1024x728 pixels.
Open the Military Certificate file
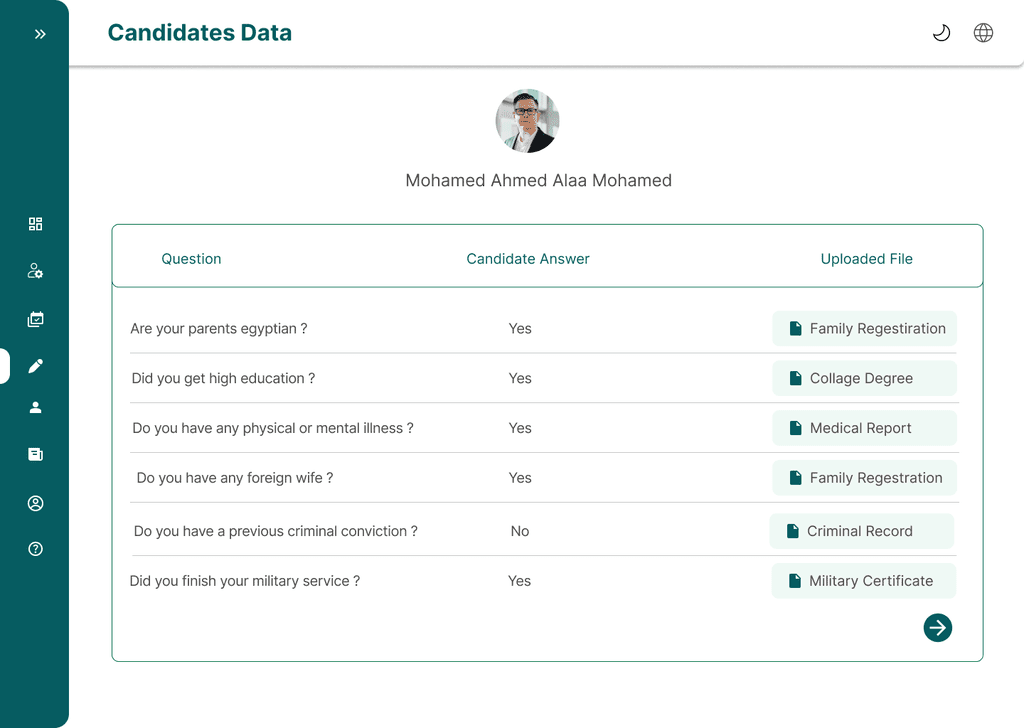pyautogui.click(x=863, y=581)
